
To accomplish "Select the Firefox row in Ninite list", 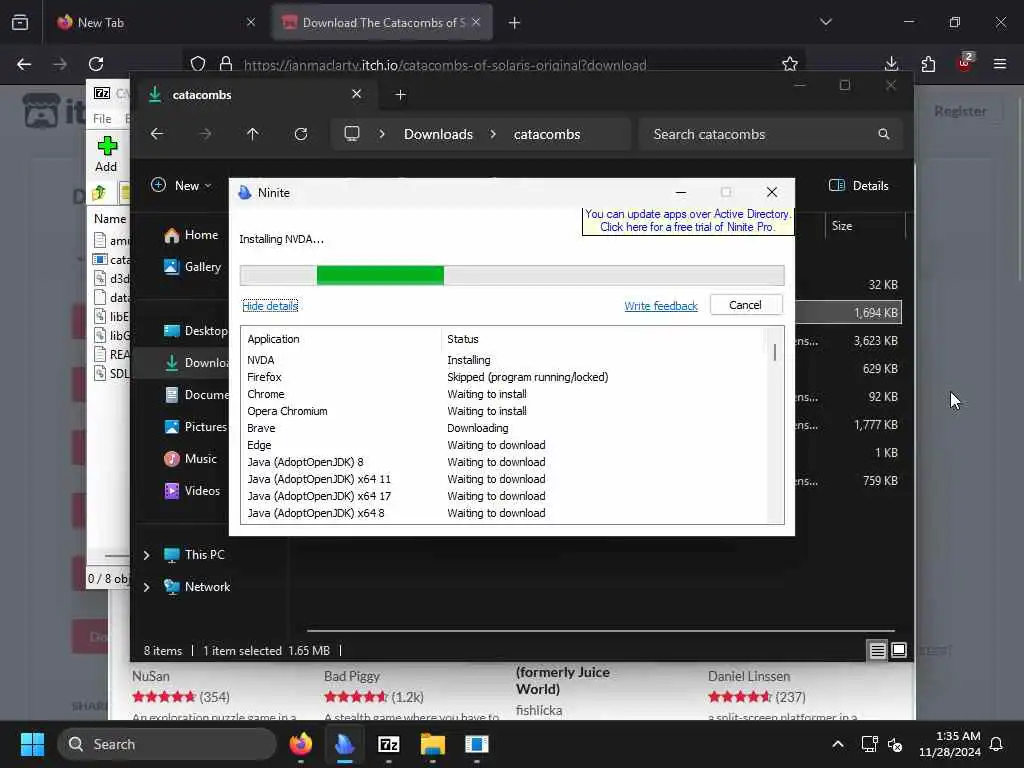I will pyautogui.click(x=503, y=377).
